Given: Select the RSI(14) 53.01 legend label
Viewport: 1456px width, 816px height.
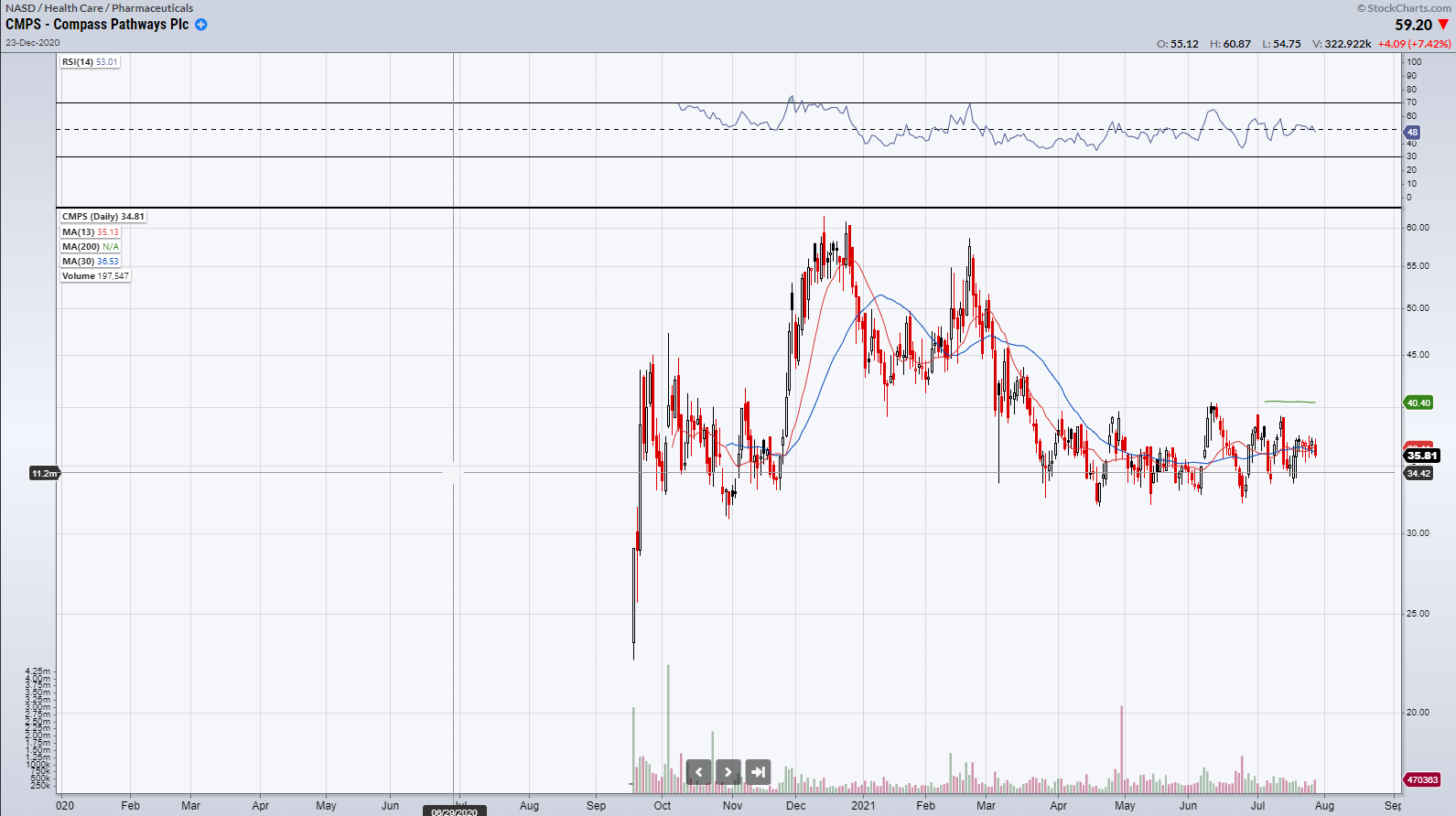Looking at the screenshot, I should point(90,62).
